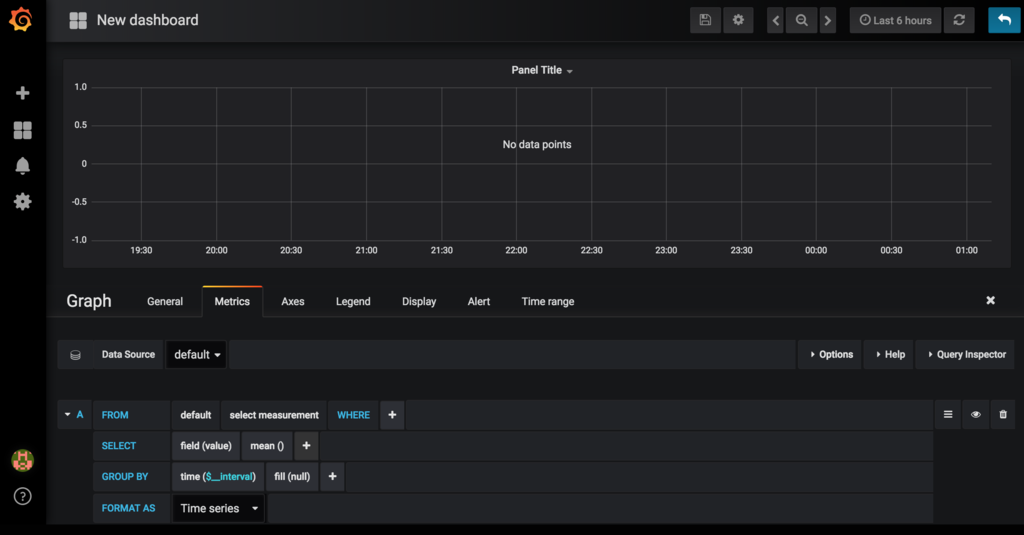Click the data source database icon
This screenshot has height=535, width=1024.
pos(75,355)
